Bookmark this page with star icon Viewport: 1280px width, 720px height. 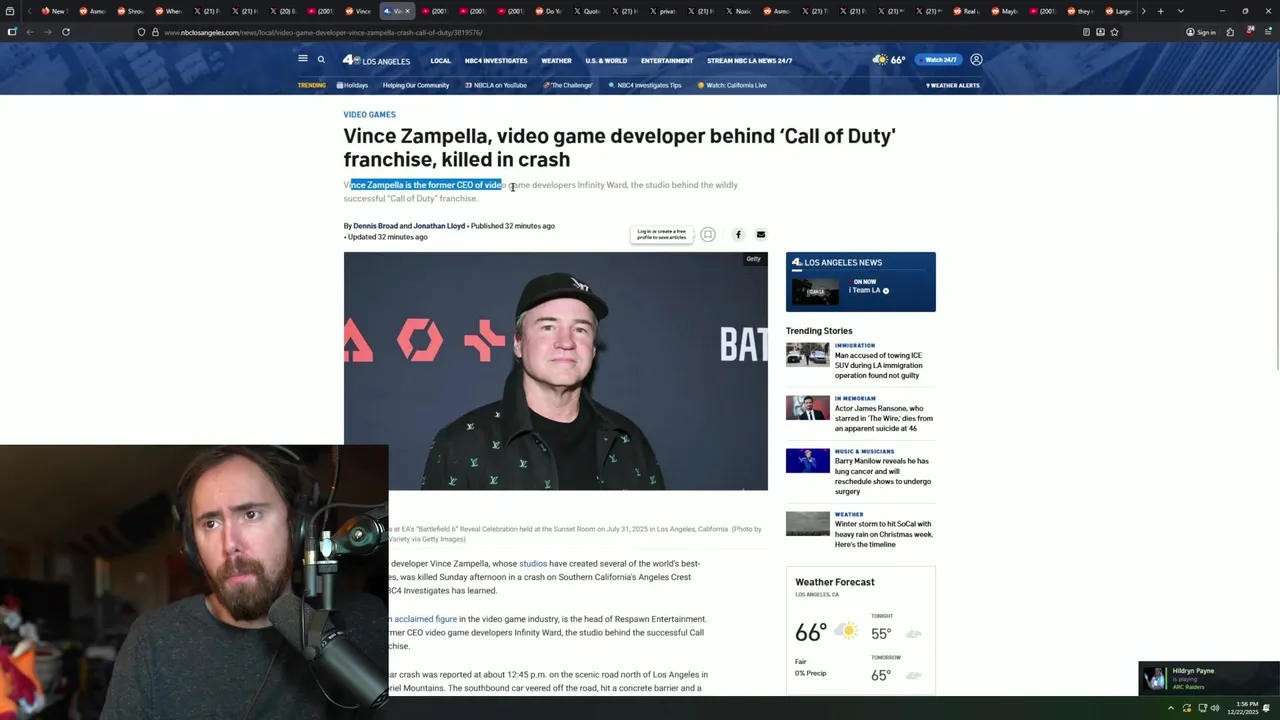(x=1114, y=32)
